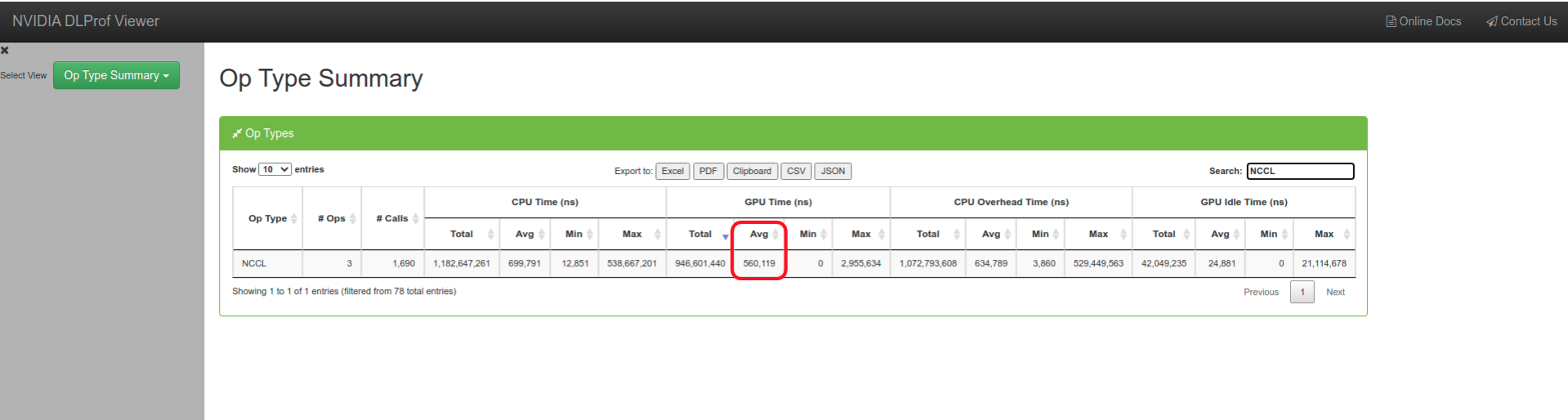Export table to Excel
Viewport: 1568px width, 420px height.
click(x=672, y=171)
